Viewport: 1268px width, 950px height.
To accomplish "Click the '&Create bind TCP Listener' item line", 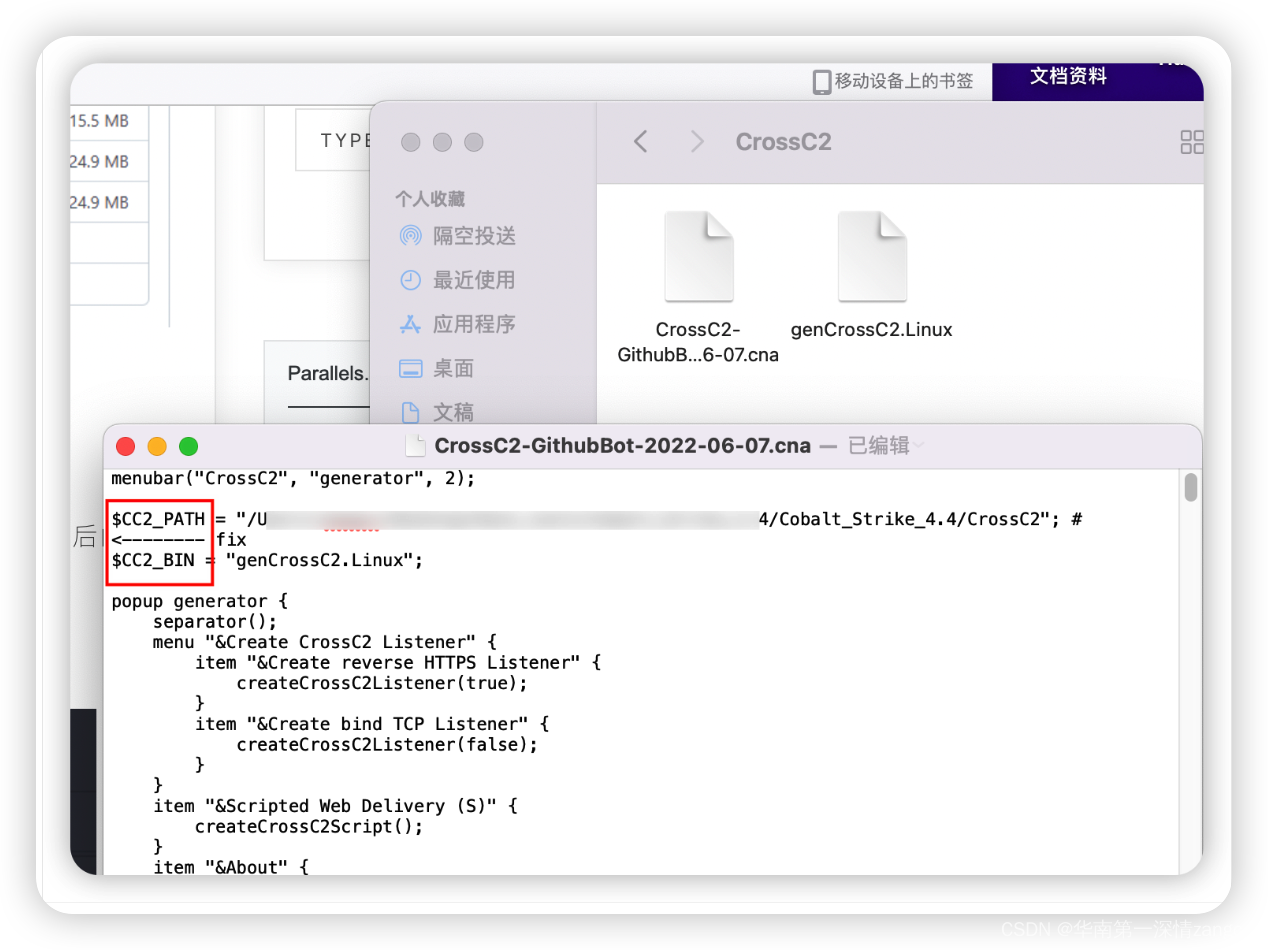I will click(x=372, y=723).
